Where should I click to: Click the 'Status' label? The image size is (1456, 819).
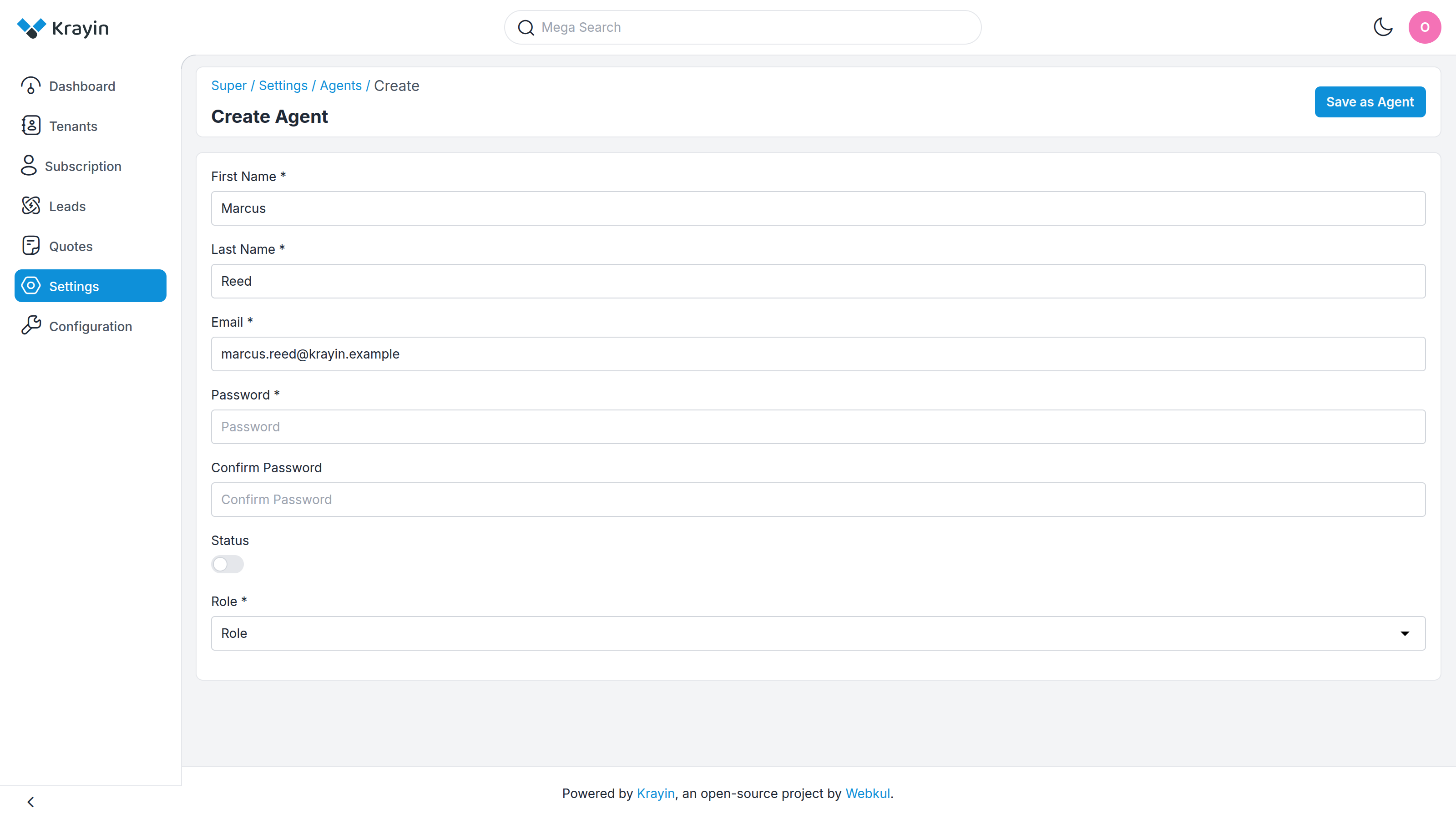pyautogui.click(x=229, y=541)
